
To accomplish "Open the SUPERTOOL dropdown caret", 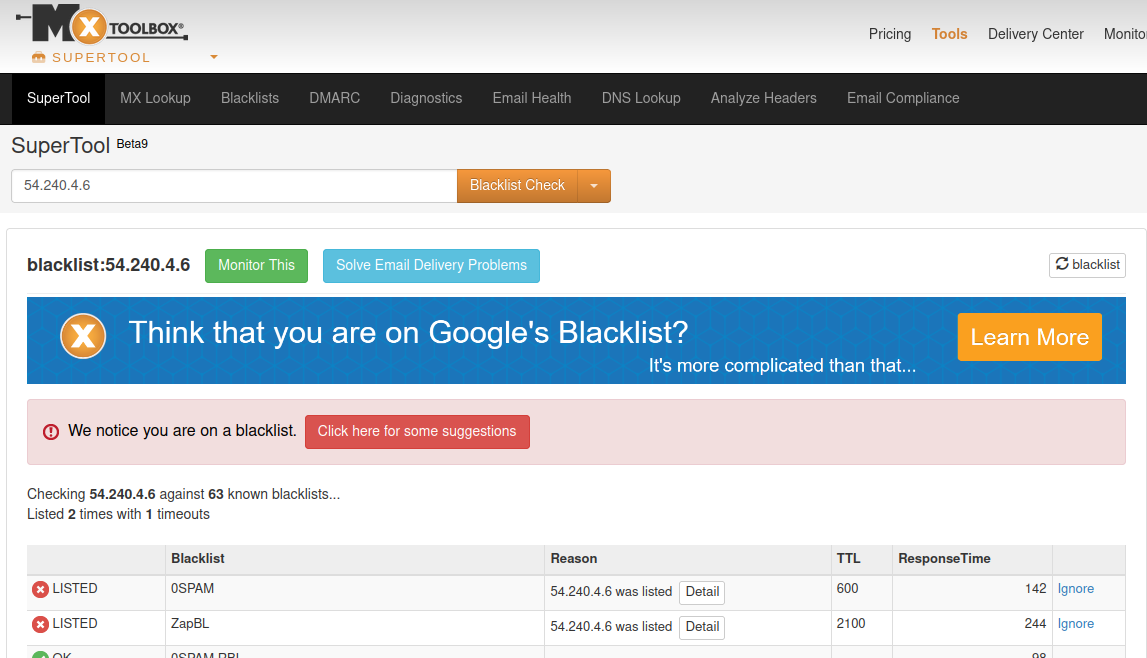I will coord(214,57).
